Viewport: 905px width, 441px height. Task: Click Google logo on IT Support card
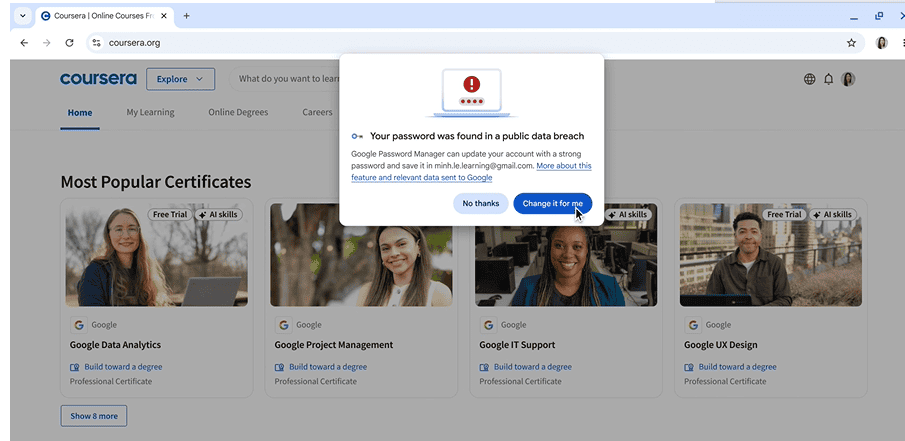click(x=488, y=325)
